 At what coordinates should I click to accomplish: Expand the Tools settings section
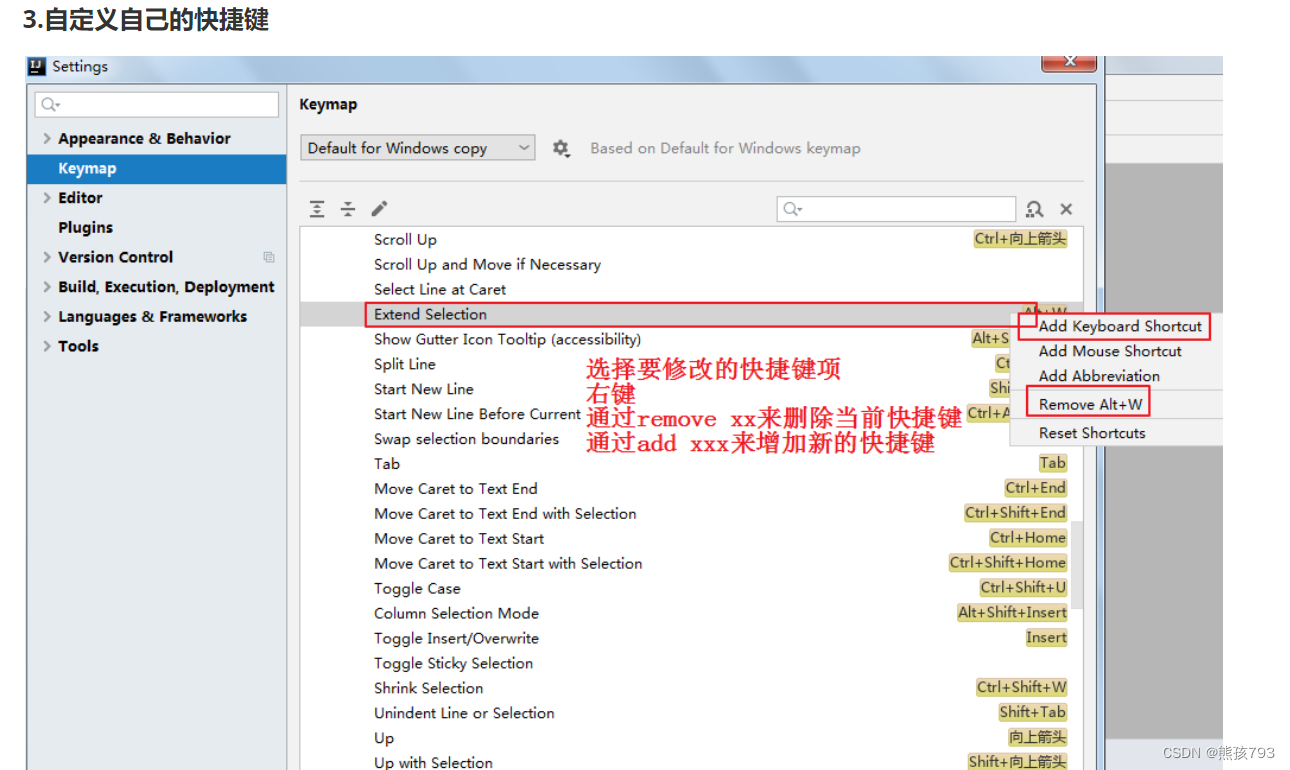pos(47,346)
